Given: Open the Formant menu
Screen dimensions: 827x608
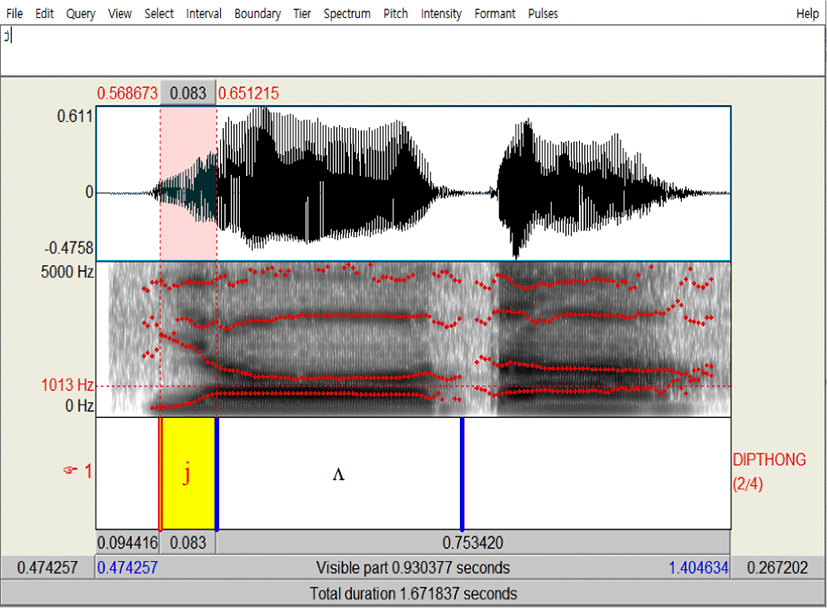Looking at the screenshot, I should pos(495,13).
